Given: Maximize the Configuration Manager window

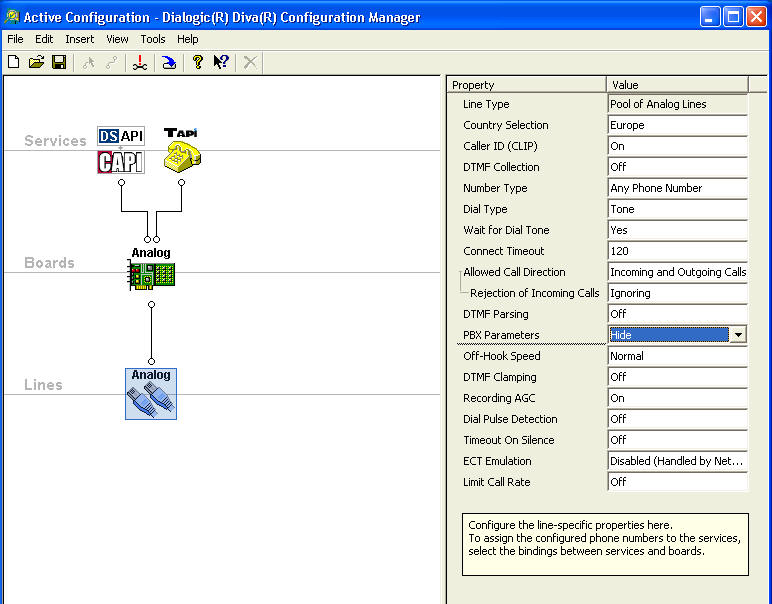Looking at the screenshot, I should (x=733, y=17).
